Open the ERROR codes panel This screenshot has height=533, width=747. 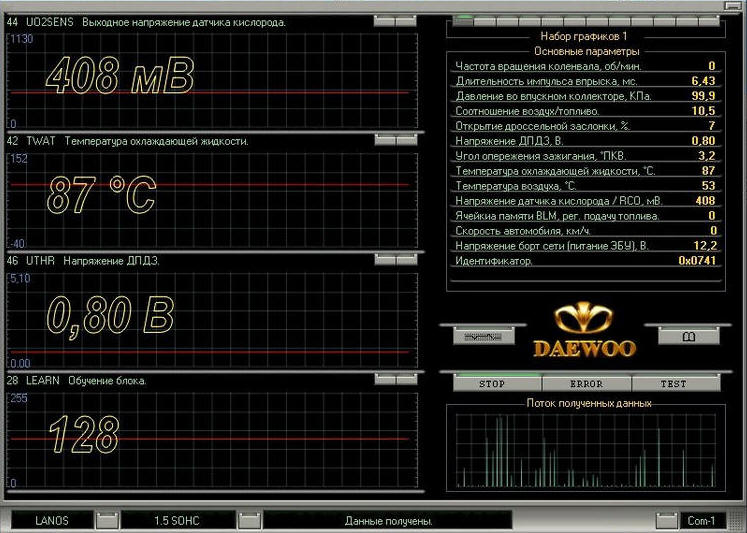pos(586,384)
